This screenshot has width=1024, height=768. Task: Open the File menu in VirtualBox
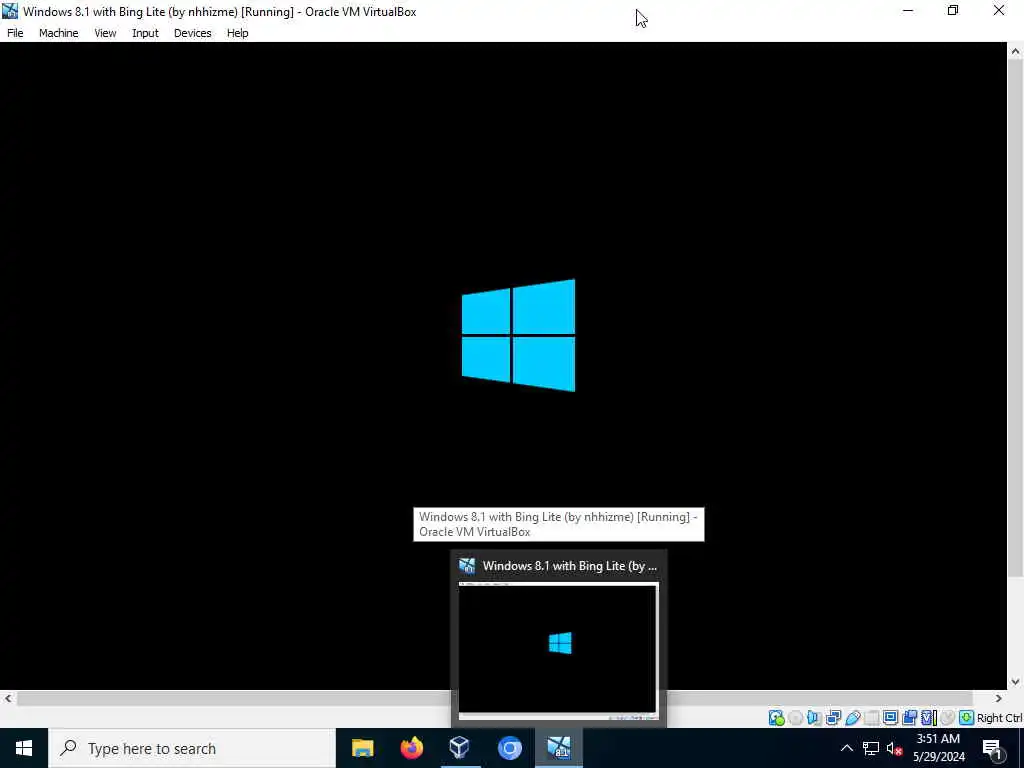pyautogui.click(x=15, y=33)
